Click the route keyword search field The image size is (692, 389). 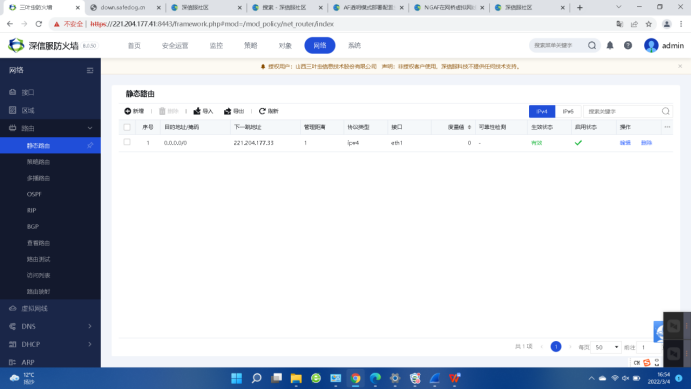coord(623,112)
